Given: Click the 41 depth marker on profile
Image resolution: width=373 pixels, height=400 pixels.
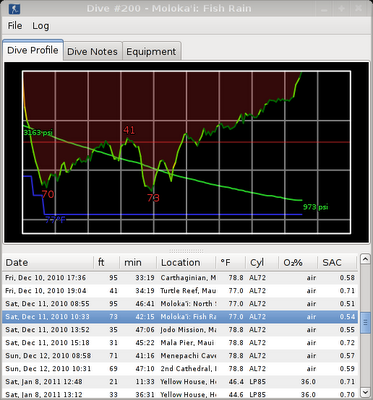Looking at the screenshot, I should pos(129,130).
